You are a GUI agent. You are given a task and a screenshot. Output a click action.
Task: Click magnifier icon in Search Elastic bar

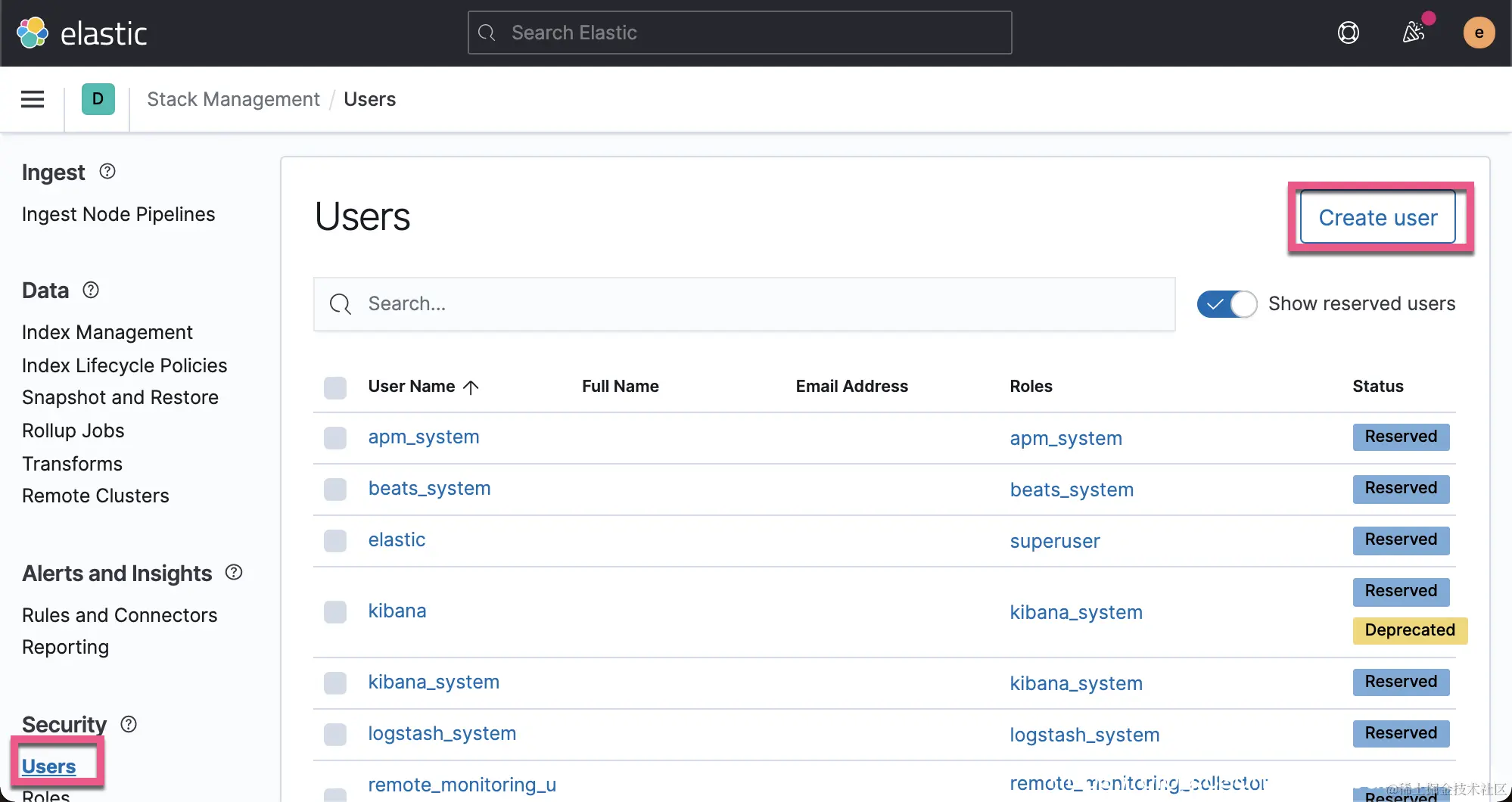pyautogui.click(x=487, y=33)
